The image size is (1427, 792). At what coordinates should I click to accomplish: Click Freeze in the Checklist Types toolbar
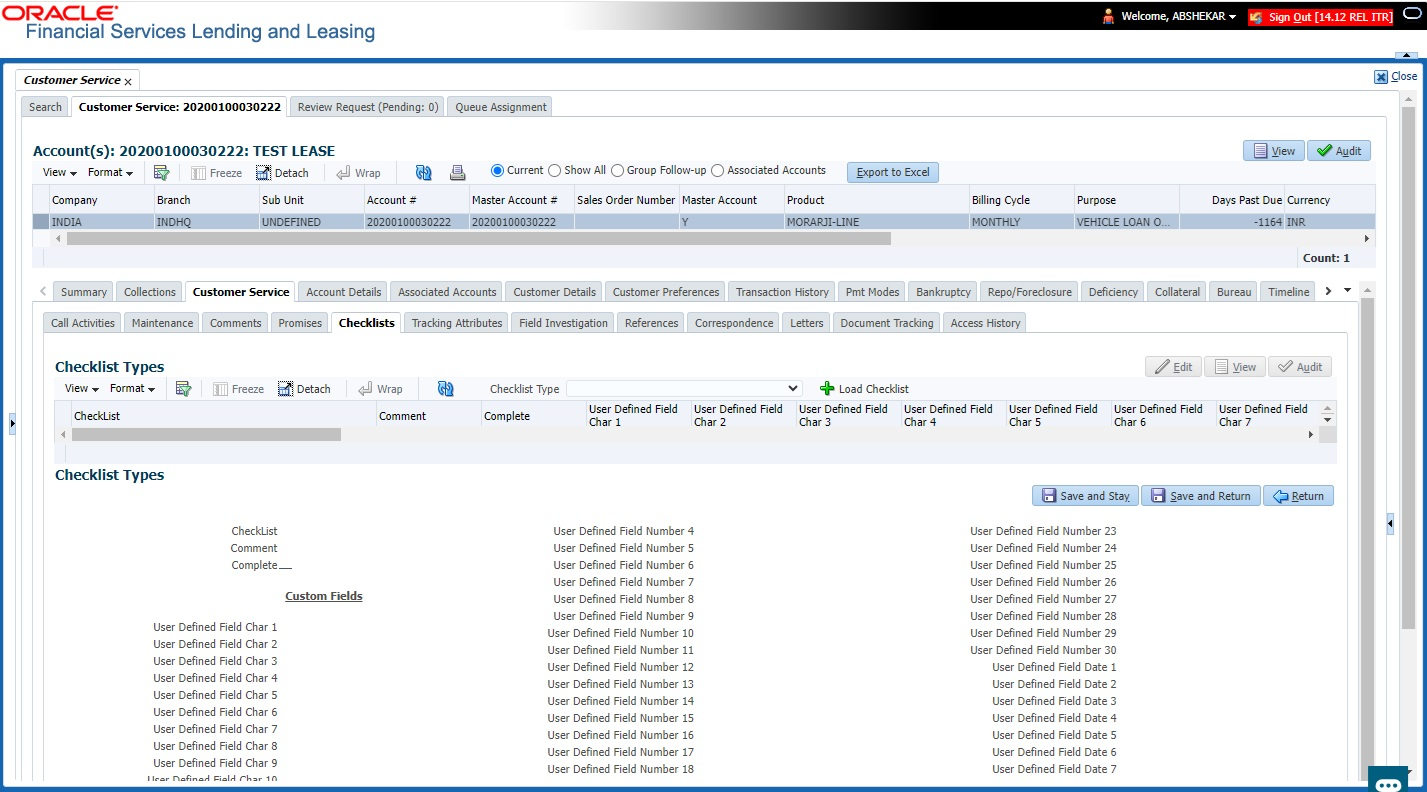point(239,389)
